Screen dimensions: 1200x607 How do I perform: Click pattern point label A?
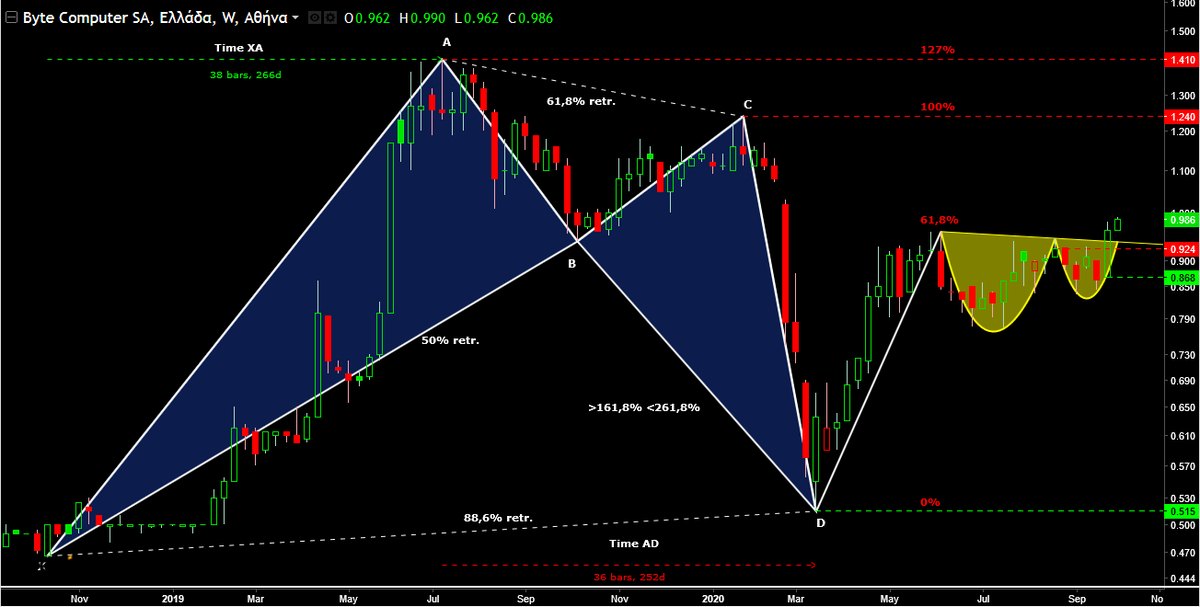[447, 42]
